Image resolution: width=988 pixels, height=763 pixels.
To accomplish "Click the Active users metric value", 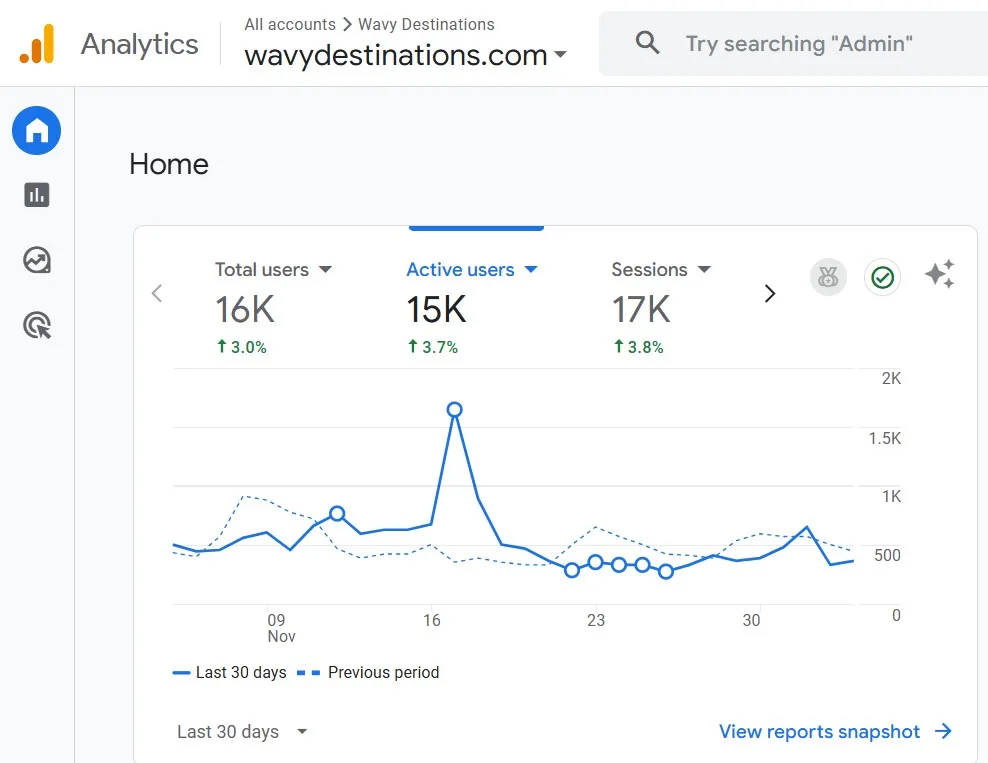I will tap(435, 308).
